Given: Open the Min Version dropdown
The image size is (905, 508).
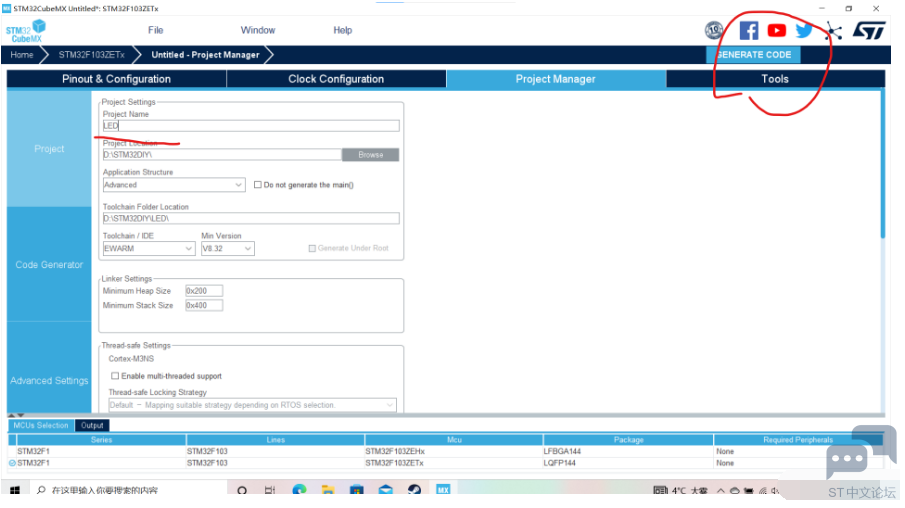Looking at the screenshot, I should coord(227,248).
